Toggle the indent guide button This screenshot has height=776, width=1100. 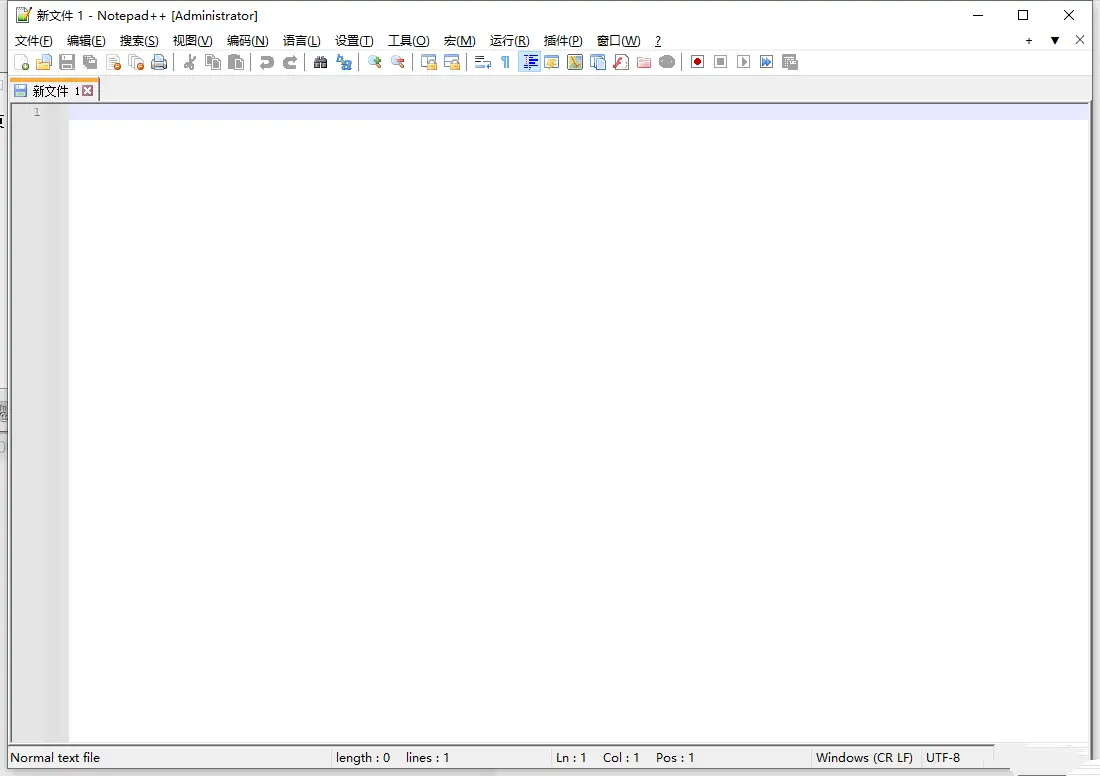click(529, 62)
